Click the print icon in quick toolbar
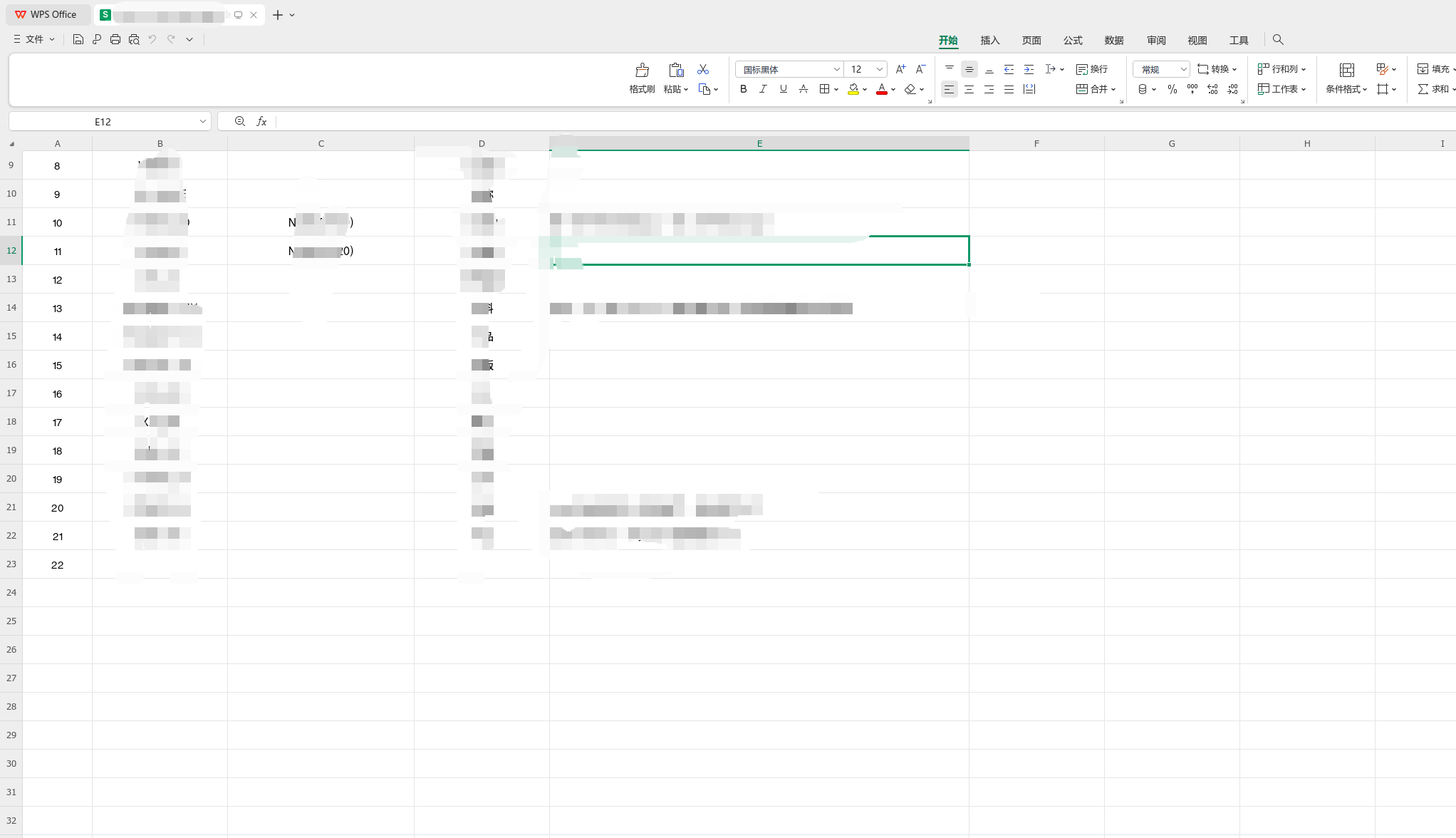 click(x=115, y=39)
